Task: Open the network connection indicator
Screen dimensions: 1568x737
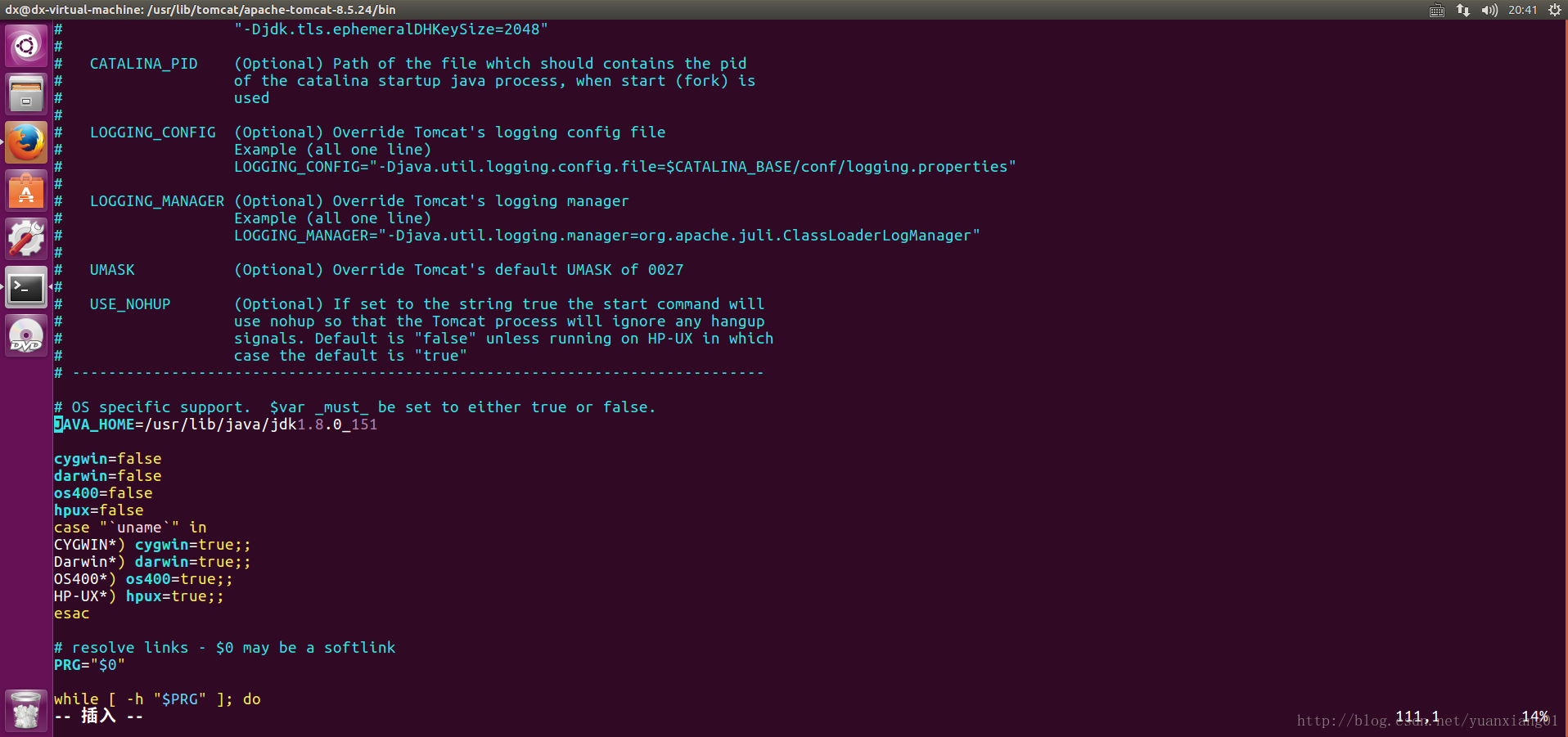Action: 1463,10
